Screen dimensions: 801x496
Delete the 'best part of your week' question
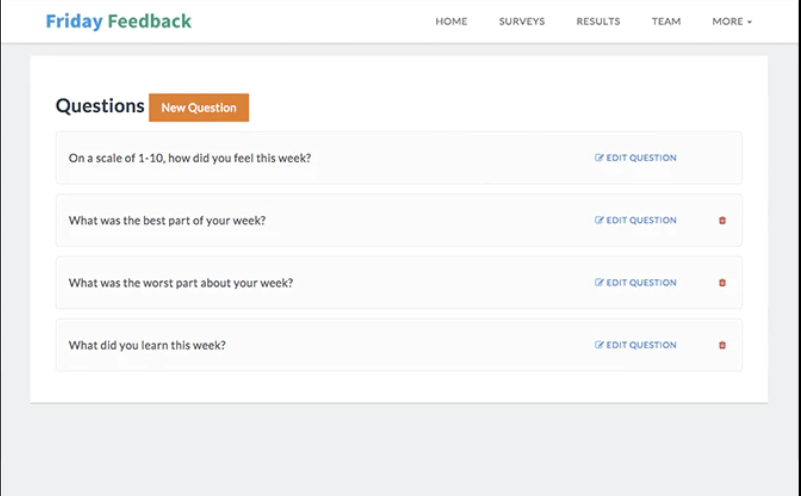[x=722, y=221]
